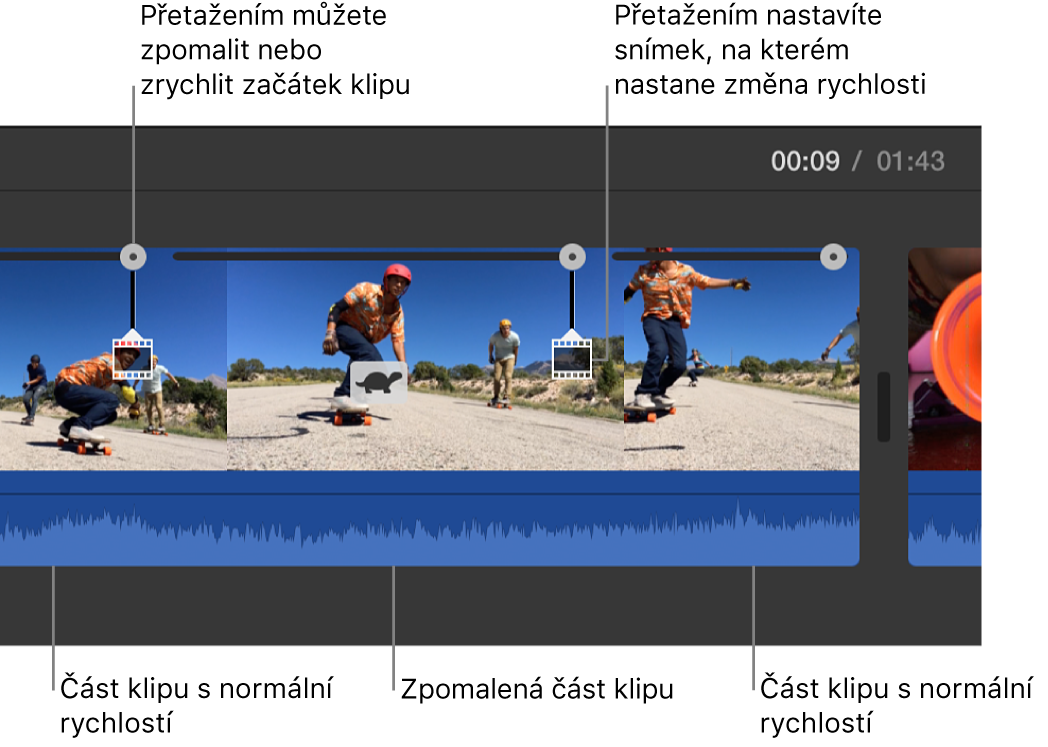Click the vertical line above second filmstrip marker
This screenshot has width=1048, height=747.
click(x=572, y=299)
